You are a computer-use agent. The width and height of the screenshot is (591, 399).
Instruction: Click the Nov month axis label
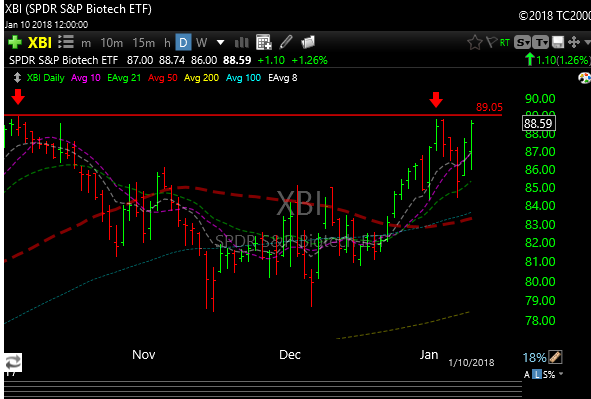point(144,355)
